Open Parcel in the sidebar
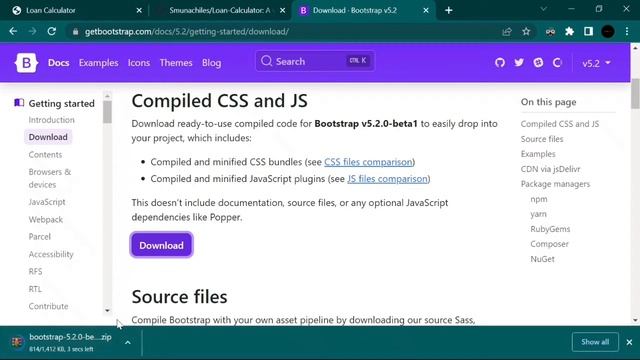640x360 pixels. pos(40,237)
